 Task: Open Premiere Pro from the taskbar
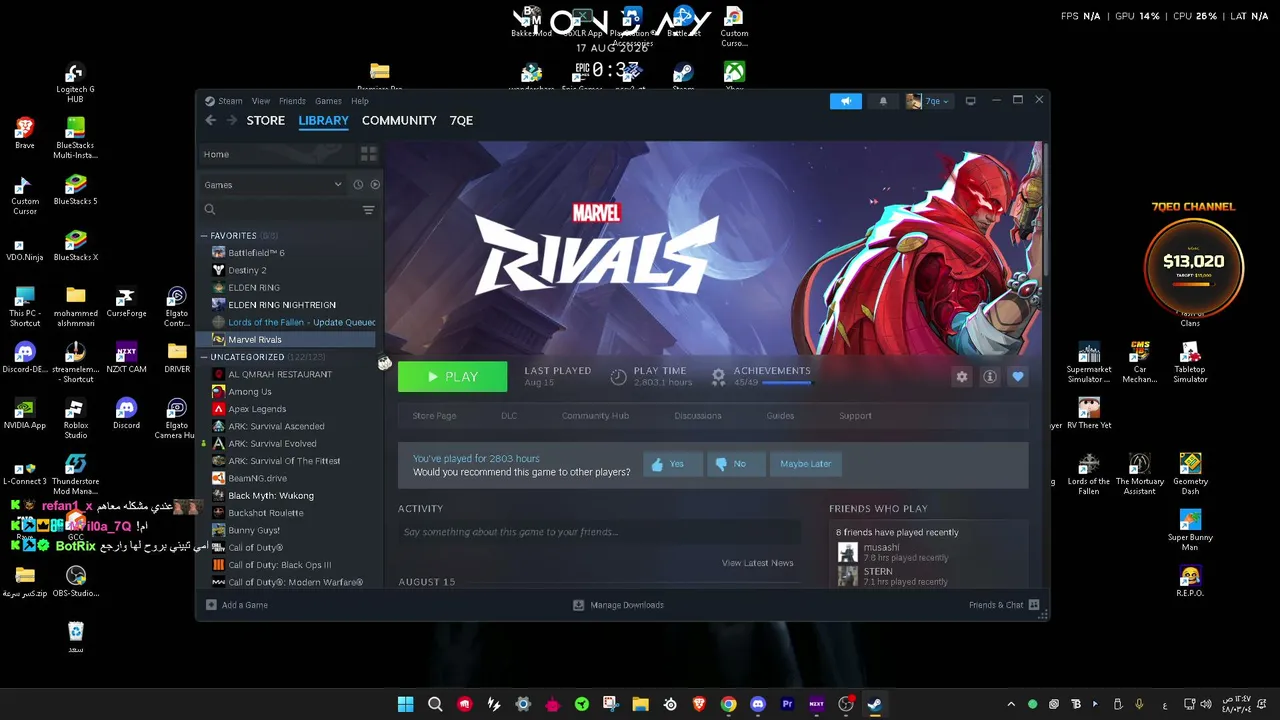pos(787,704)
